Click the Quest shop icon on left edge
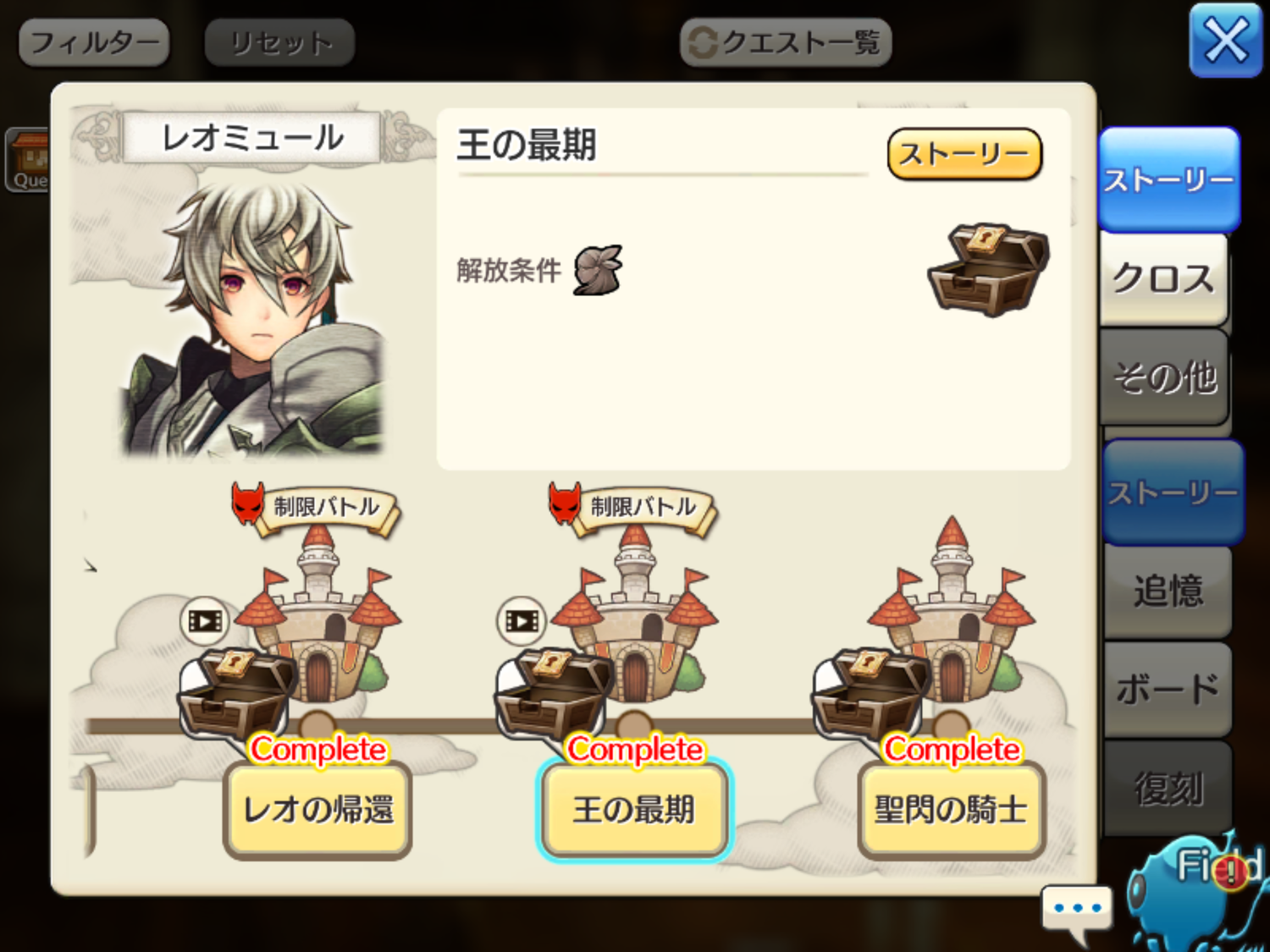The width and height of the screenshot is (1270, 952). coord(28,160)
